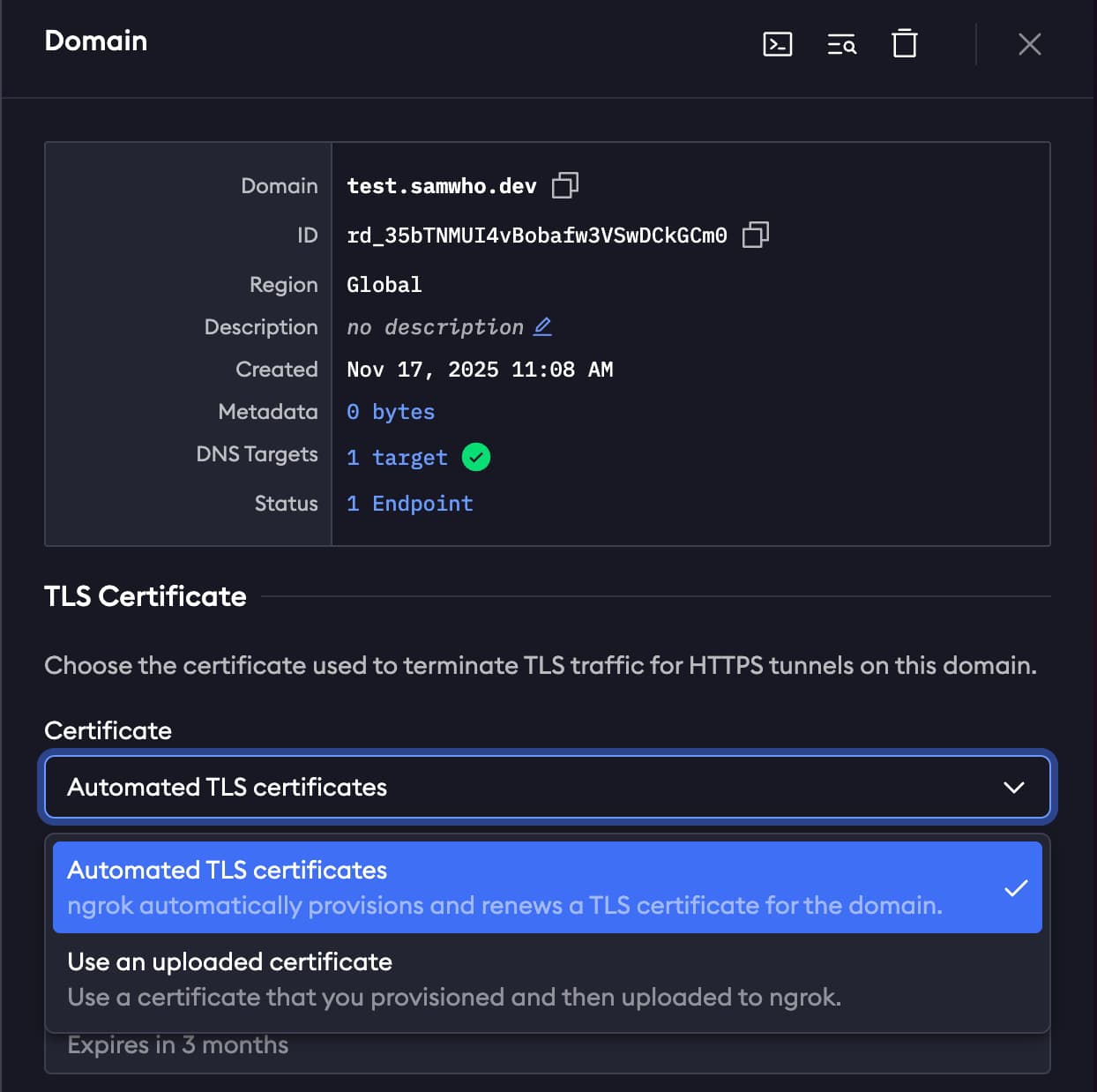Click the no description placeholder text

click(x=437, y=326)
